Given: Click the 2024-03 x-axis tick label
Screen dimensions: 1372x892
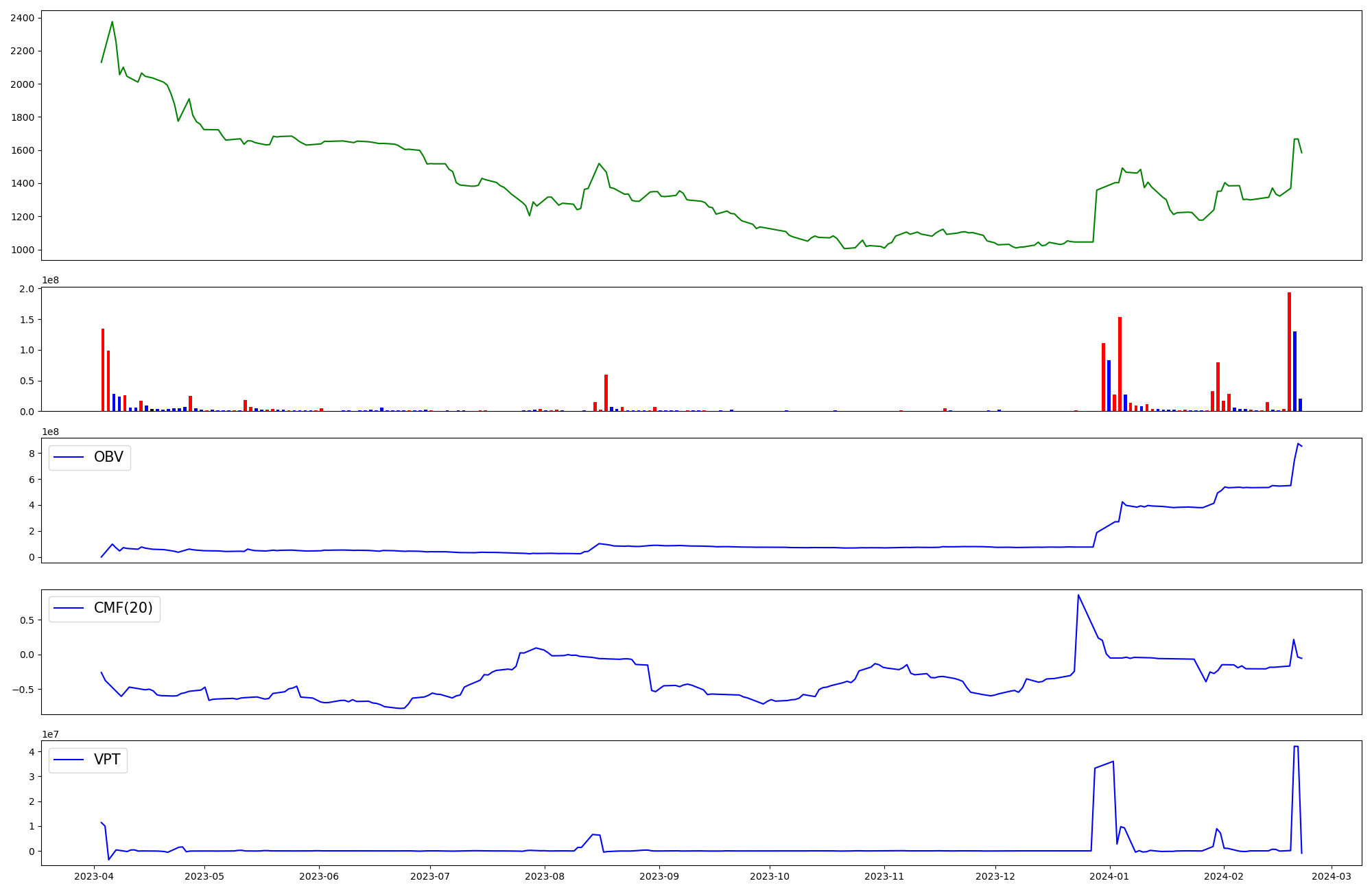Looking at the screenshot, I should [1332, 876].
